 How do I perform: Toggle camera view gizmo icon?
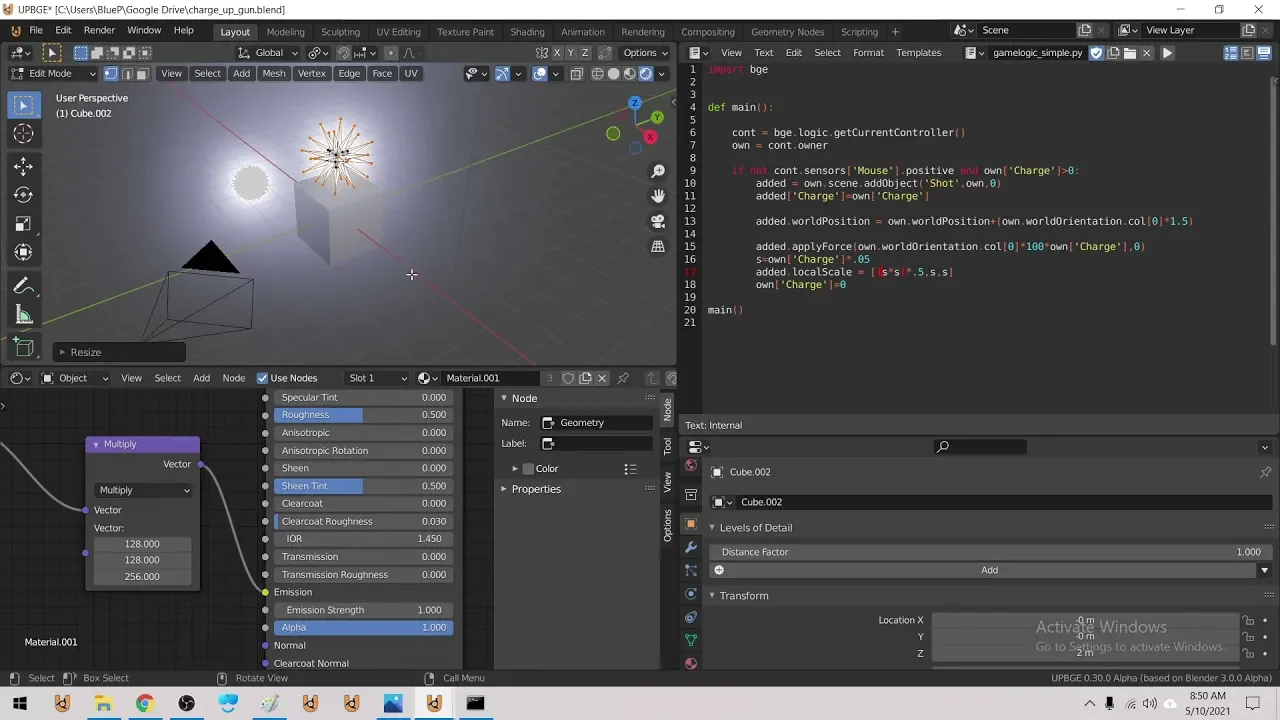pos(658,221)
